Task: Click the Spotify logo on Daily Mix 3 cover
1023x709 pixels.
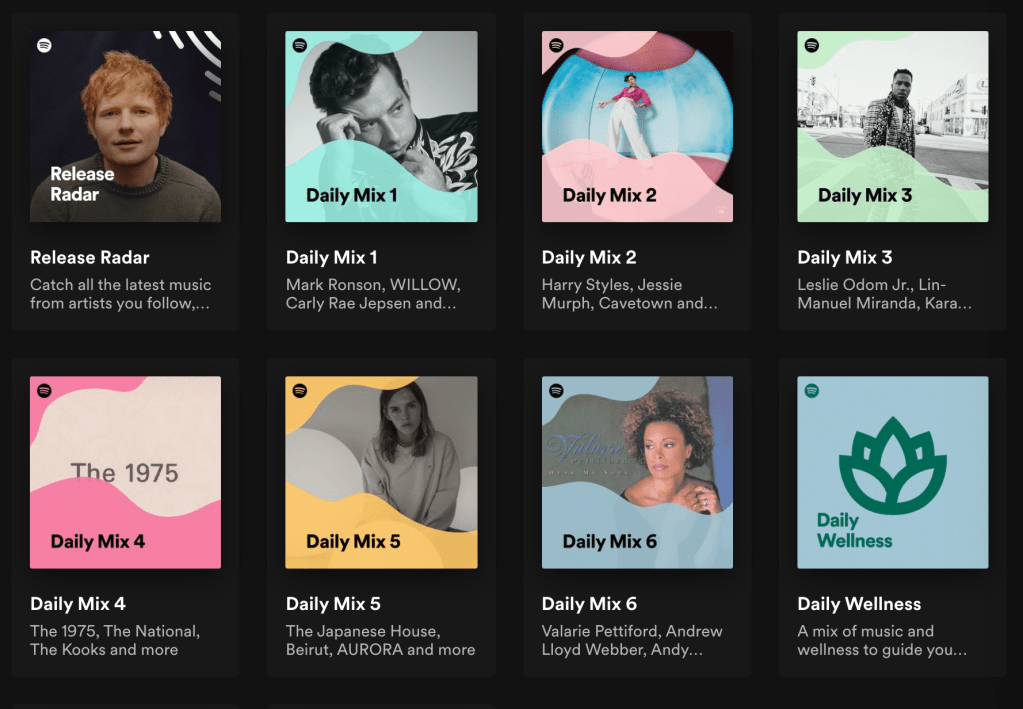Action: pyautogui.click(x=812, y=45)
